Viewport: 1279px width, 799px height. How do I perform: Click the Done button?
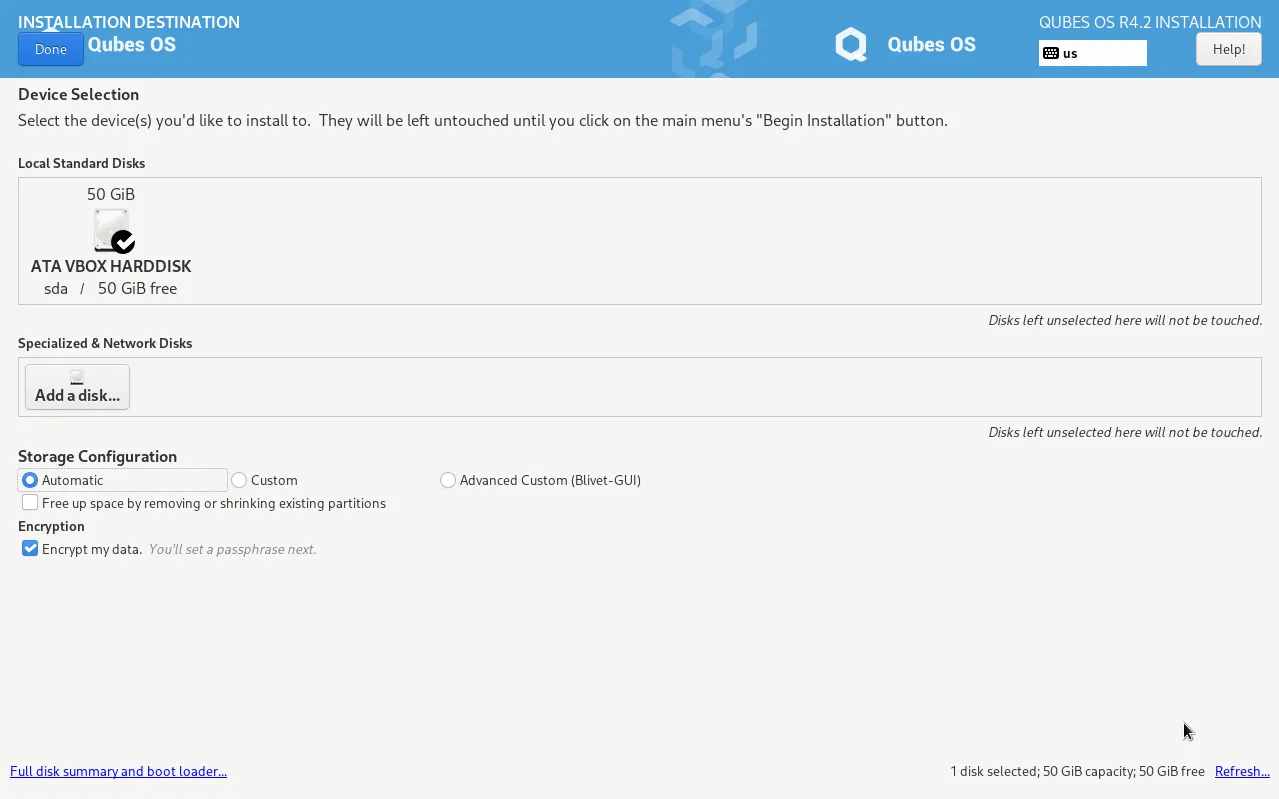(50, 49)
